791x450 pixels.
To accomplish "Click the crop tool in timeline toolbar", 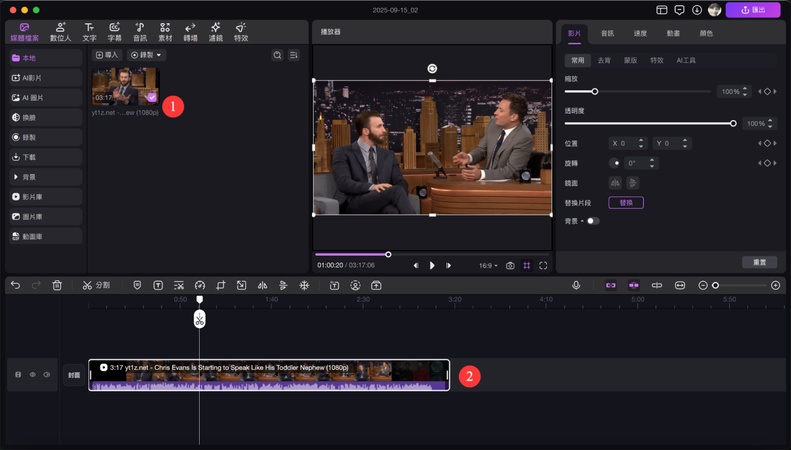I will point(221,285).
